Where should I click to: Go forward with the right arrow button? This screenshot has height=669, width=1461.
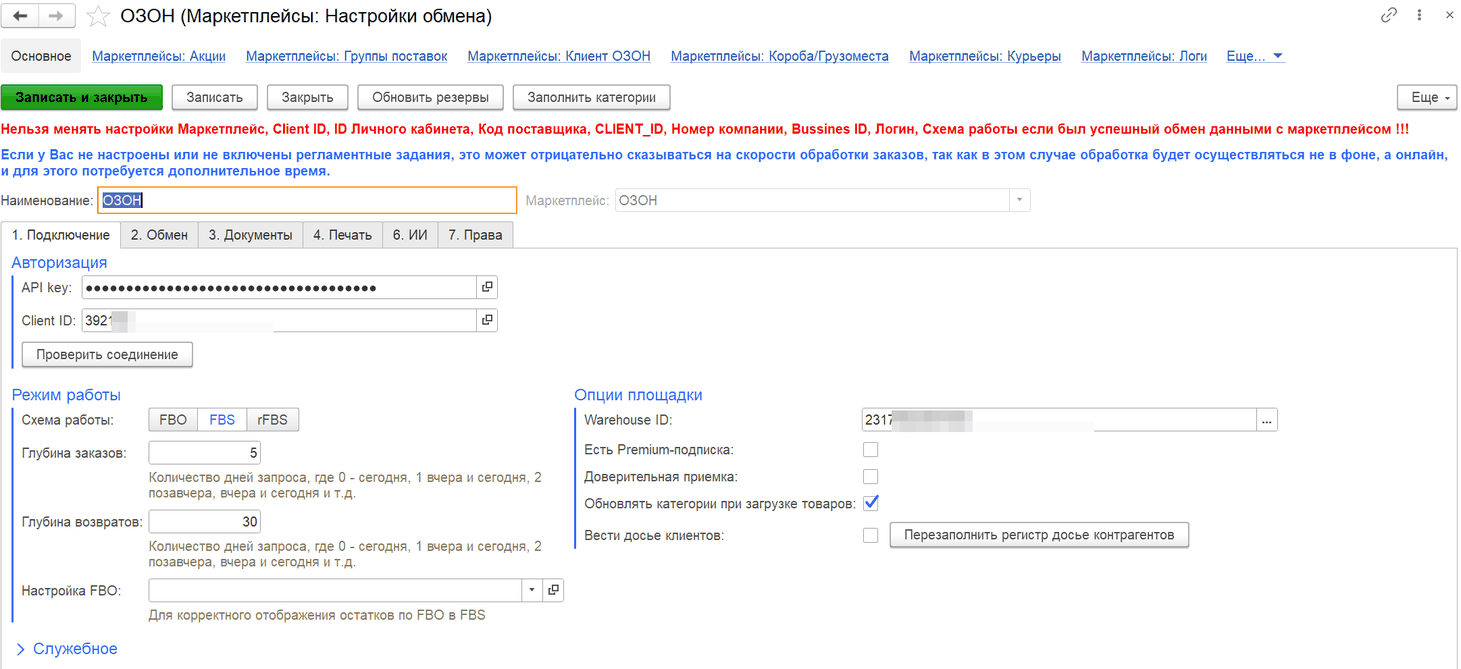(56, 16)
